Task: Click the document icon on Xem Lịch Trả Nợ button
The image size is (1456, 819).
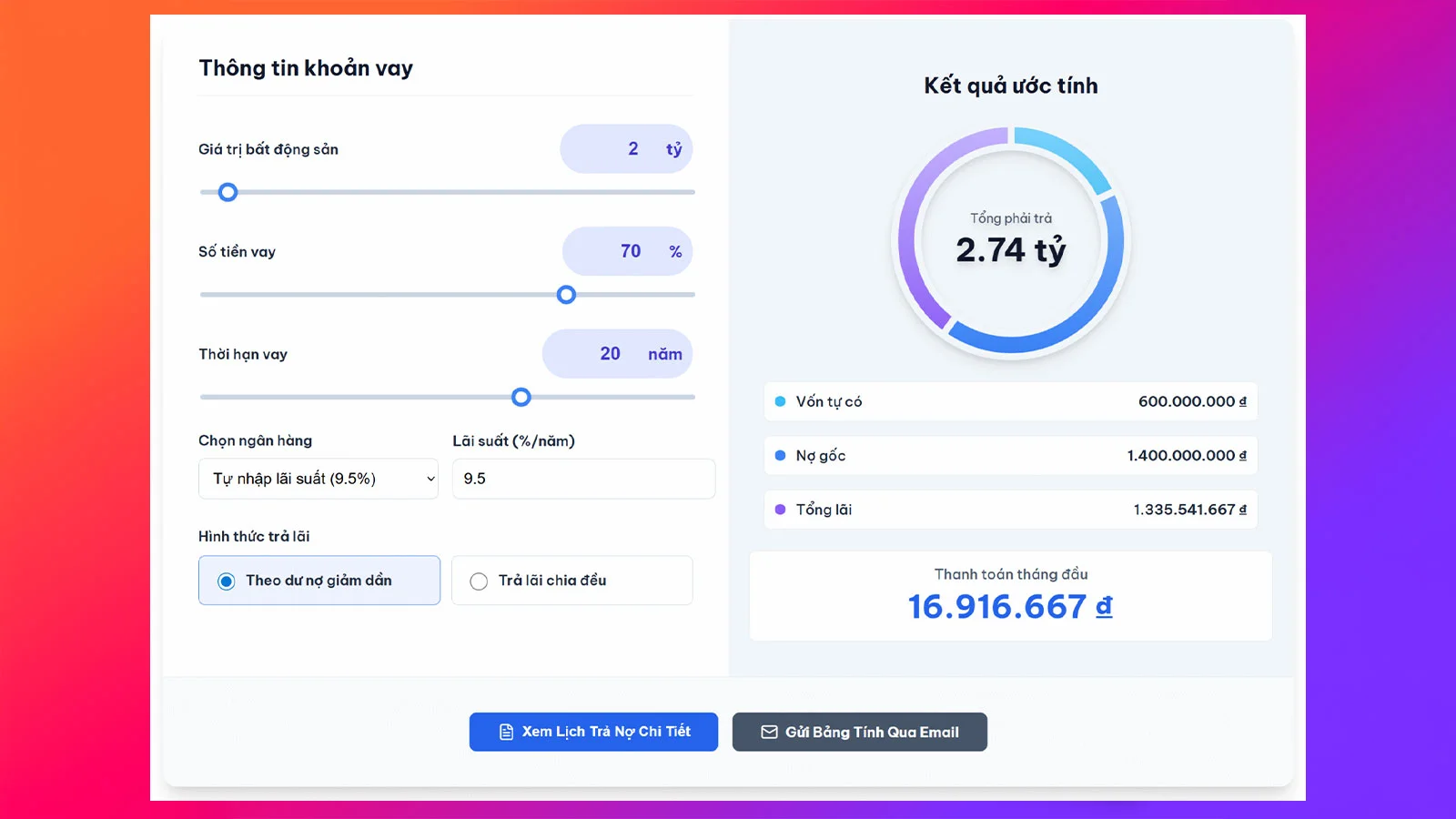Action: point(506,731)
